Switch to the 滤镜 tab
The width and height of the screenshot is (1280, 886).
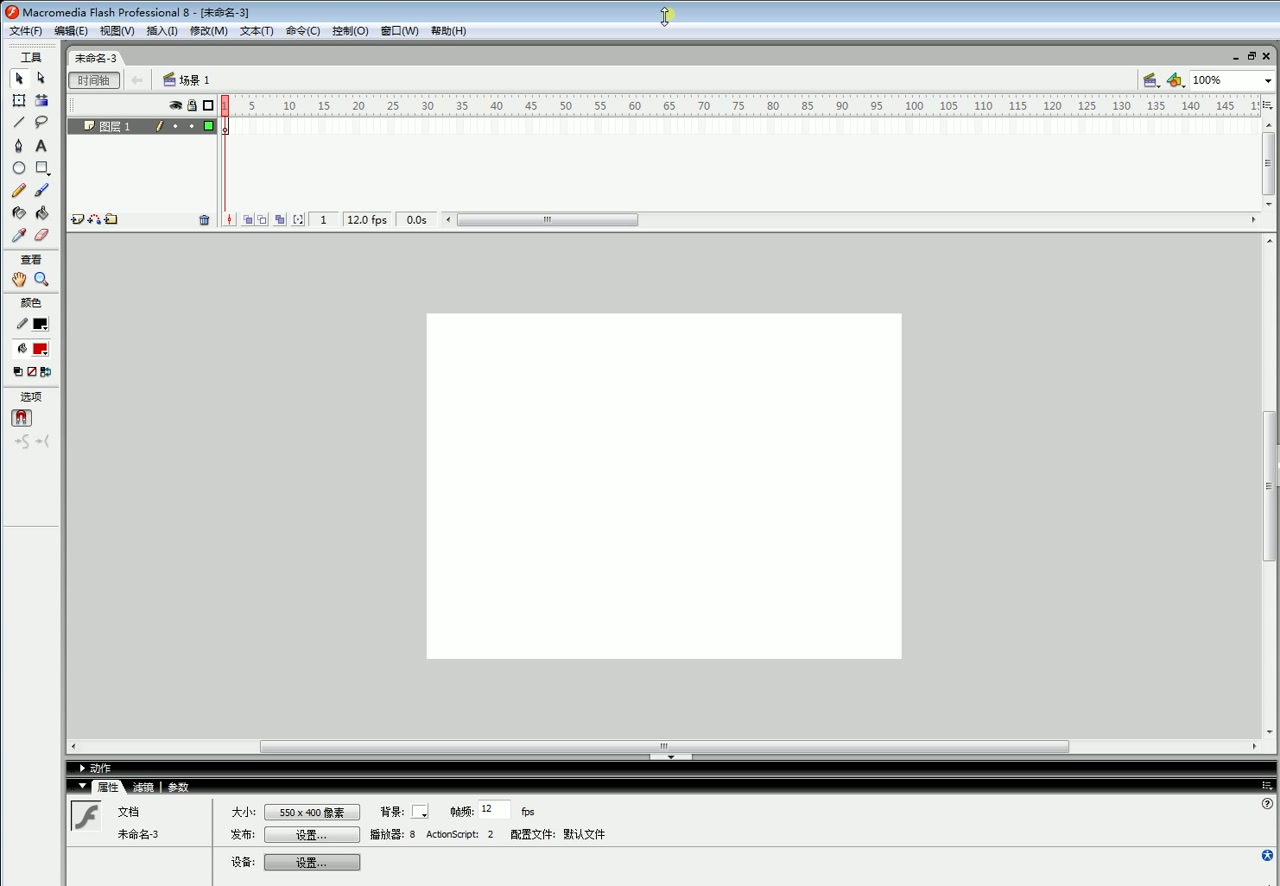click(143, 788)
